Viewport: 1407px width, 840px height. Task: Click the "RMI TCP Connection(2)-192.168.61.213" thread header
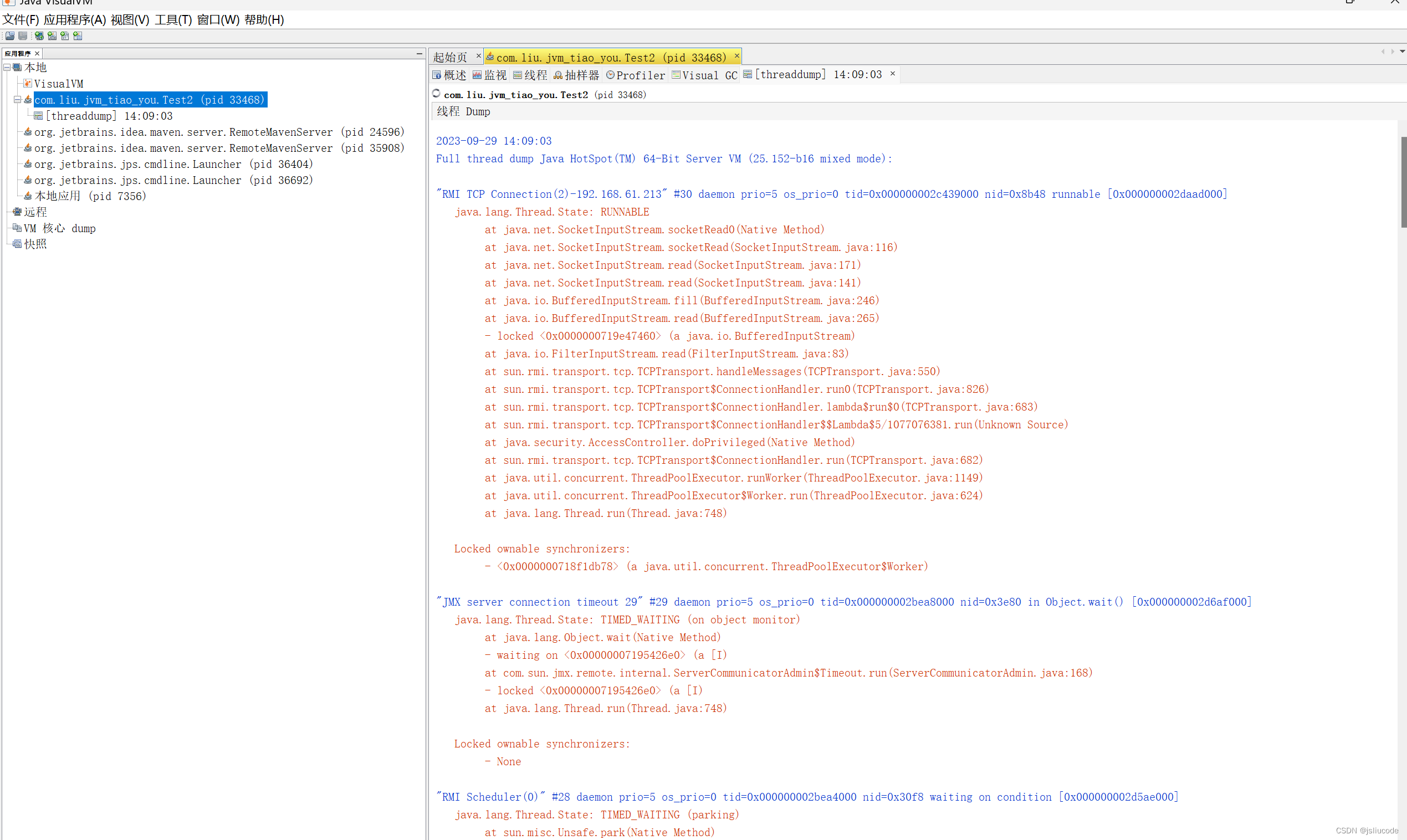[x=831, y=194]
